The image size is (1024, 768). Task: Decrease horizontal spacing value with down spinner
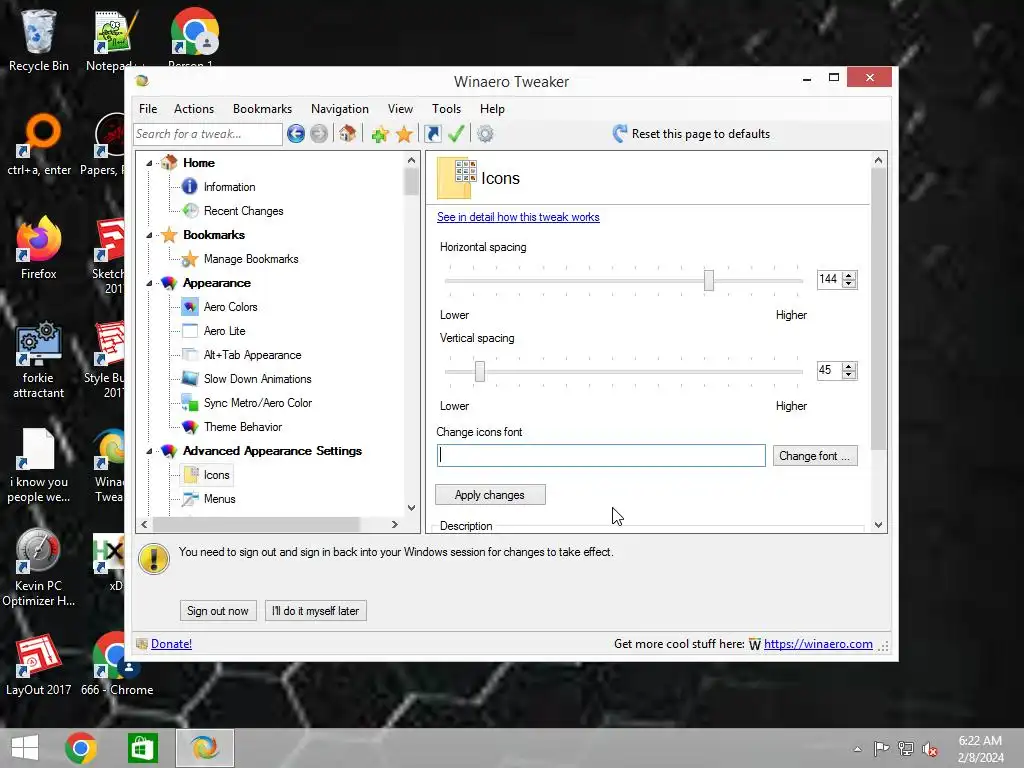(848, 284)
